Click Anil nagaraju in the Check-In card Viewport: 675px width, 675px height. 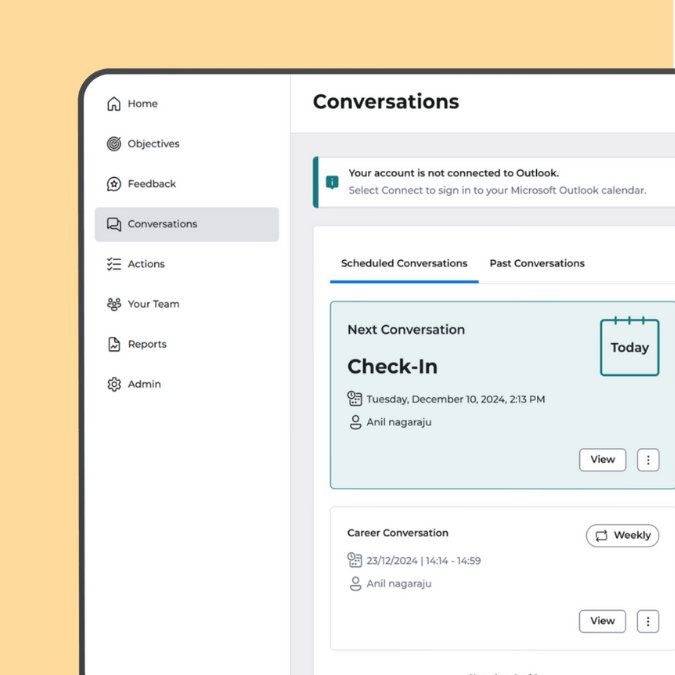coord(398,422)
